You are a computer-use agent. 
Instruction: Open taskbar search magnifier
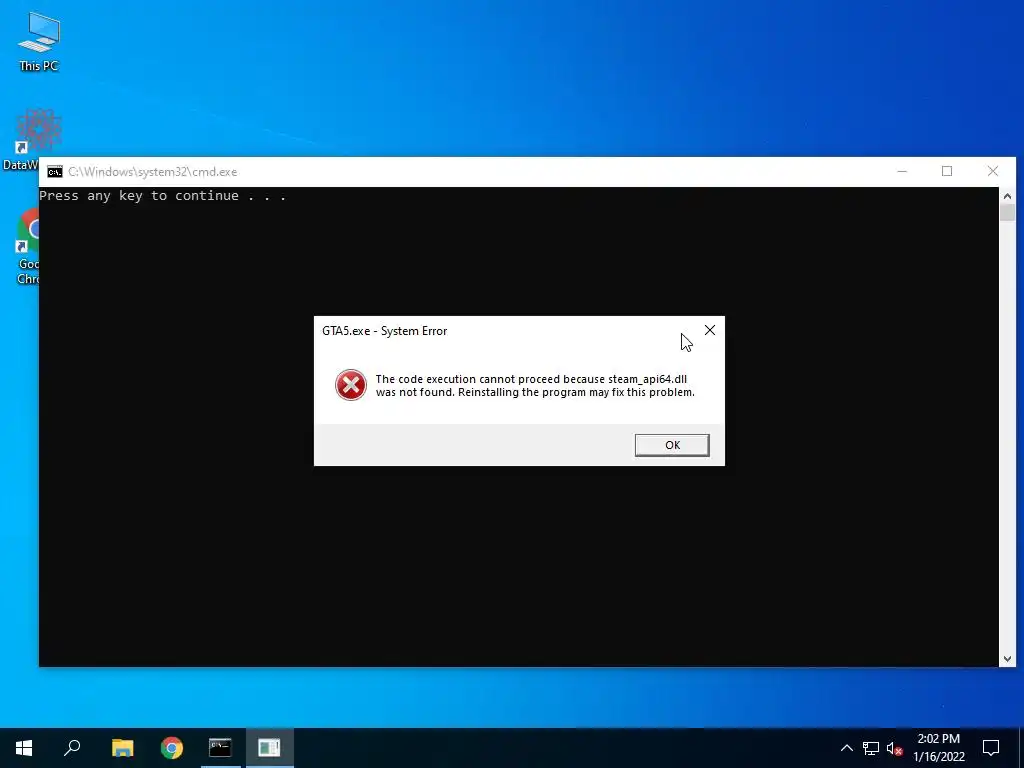click(72, 748)
